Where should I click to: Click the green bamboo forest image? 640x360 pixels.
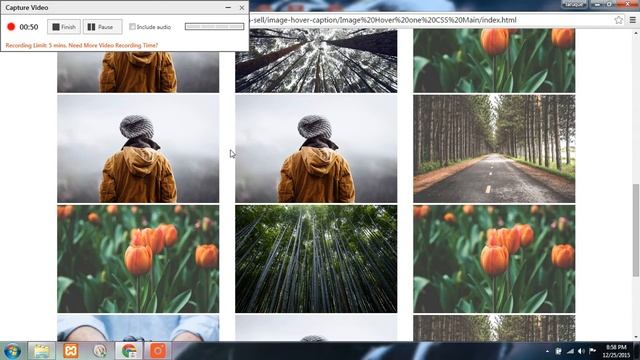point(316,259)
